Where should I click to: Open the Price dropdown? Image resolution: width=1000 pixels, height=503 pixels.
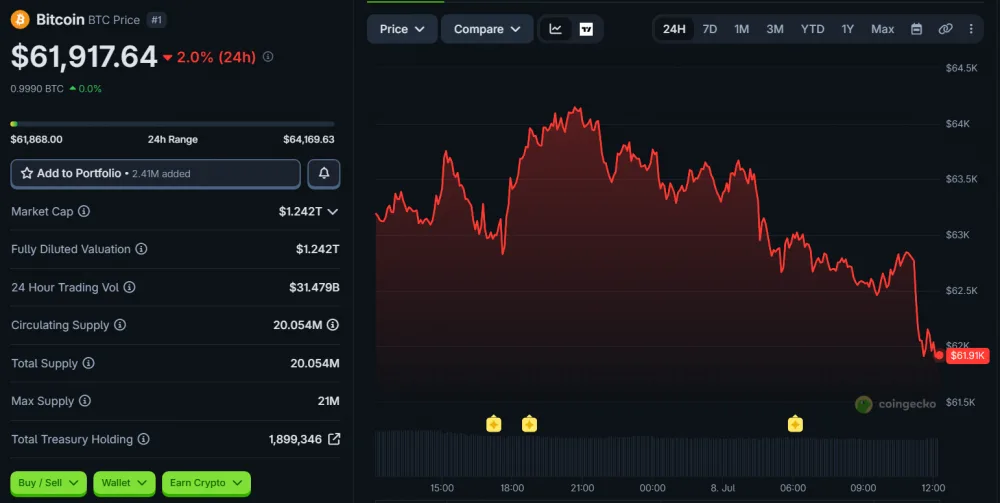point(402,29)
